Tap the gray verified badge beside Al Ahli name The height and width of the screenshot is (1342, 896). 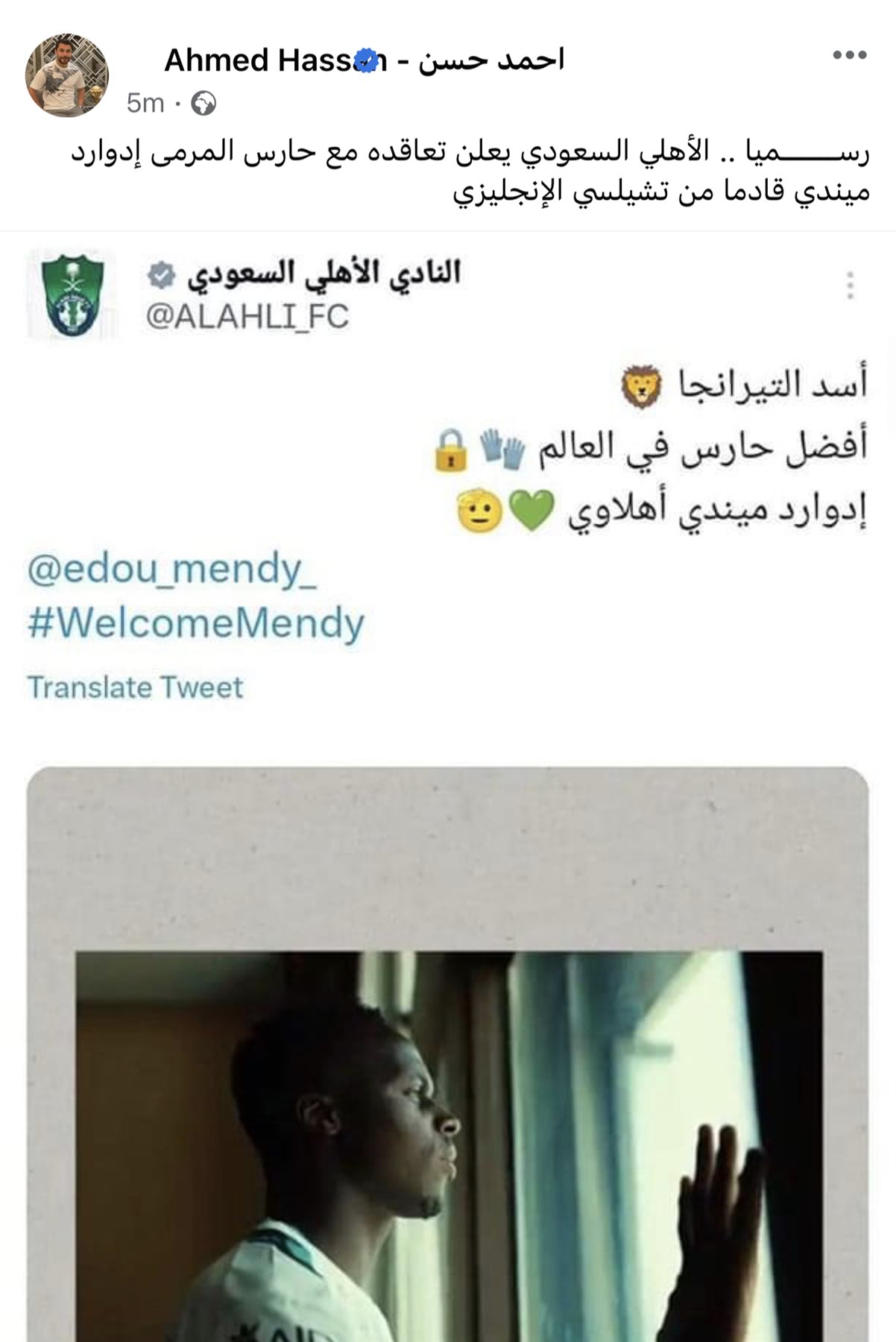click(160, 275)
